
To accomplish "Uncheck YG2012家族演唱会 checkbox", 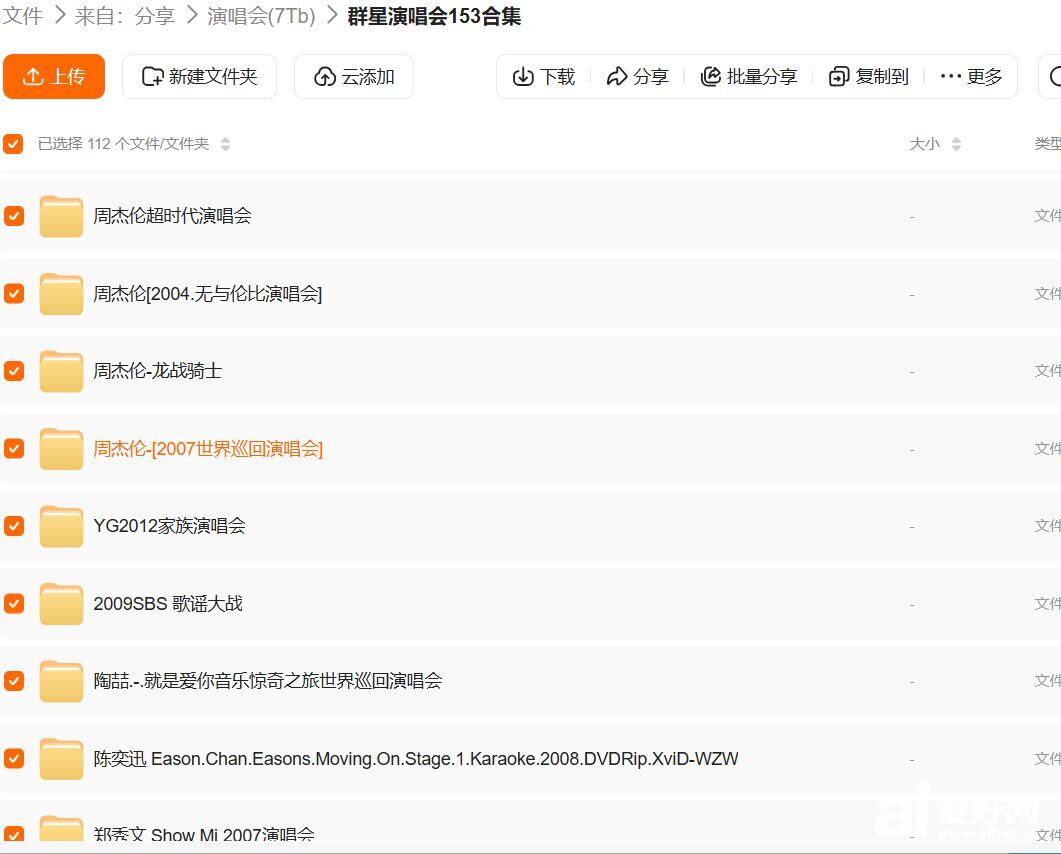I will [14, 526].
